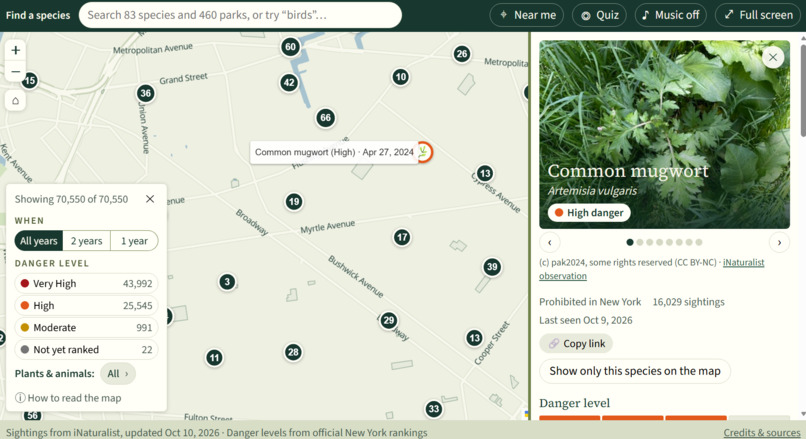Image resolution: width=806 pixels, height=439 pixels.
Task: Open cluster marker 15 on map
Action: pos(30,80)
